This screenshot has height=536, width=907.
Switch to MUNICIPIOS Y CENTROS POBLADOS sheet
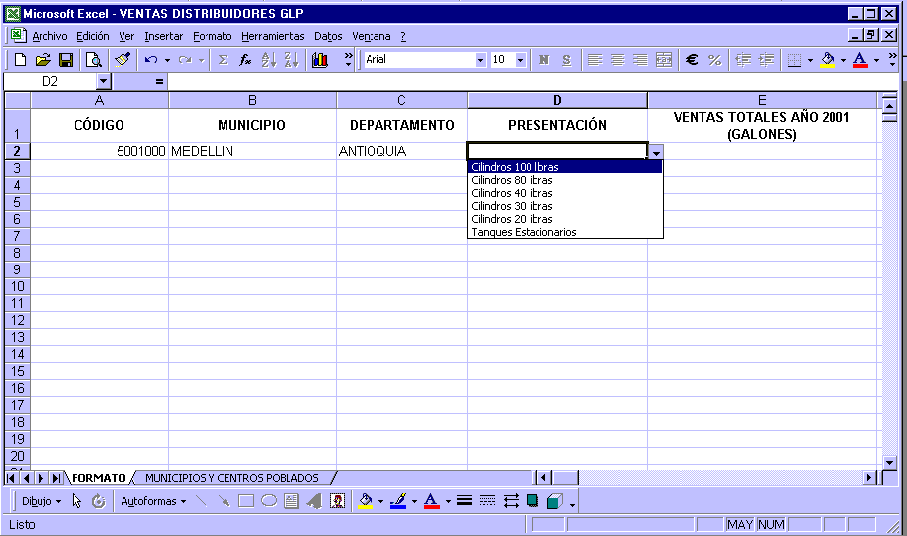[x=232, y=478]
